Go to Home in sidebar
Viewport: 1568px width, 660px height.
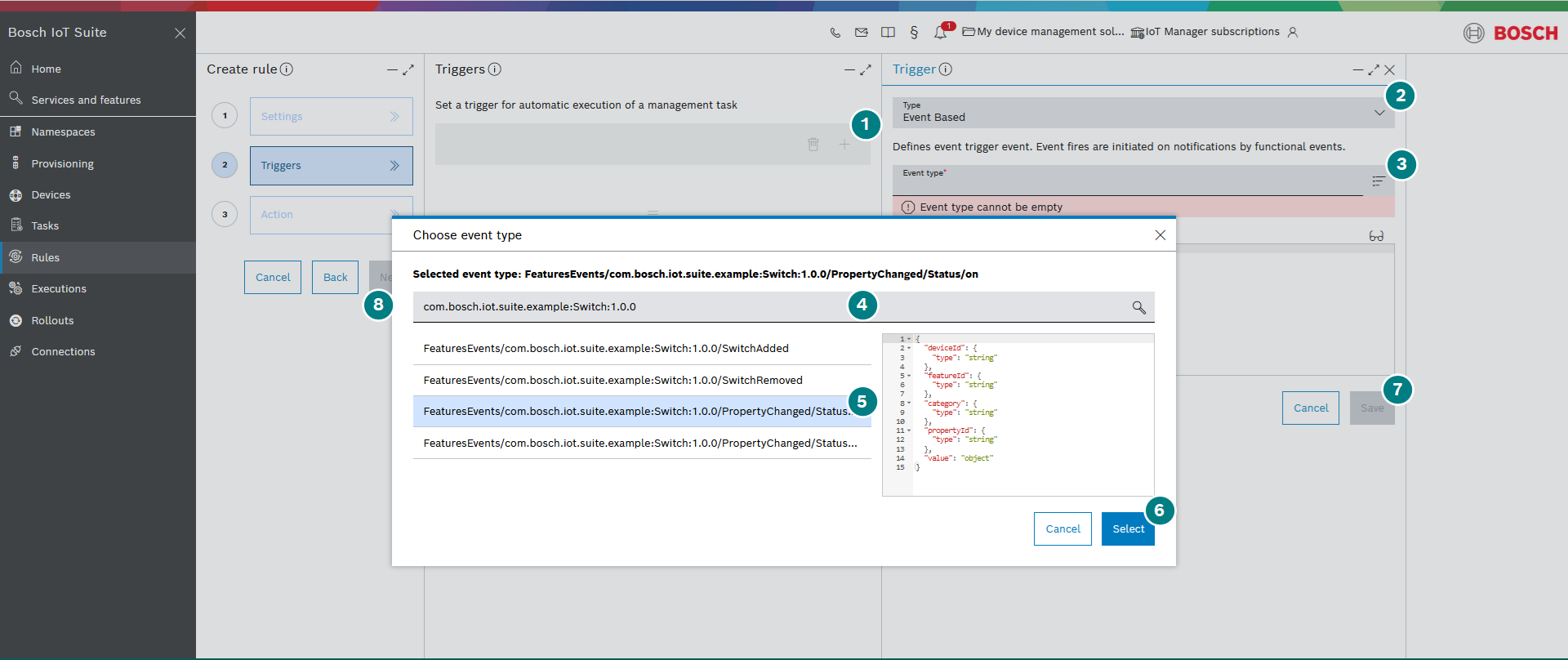pyautogui.click(x=98, y=69)
